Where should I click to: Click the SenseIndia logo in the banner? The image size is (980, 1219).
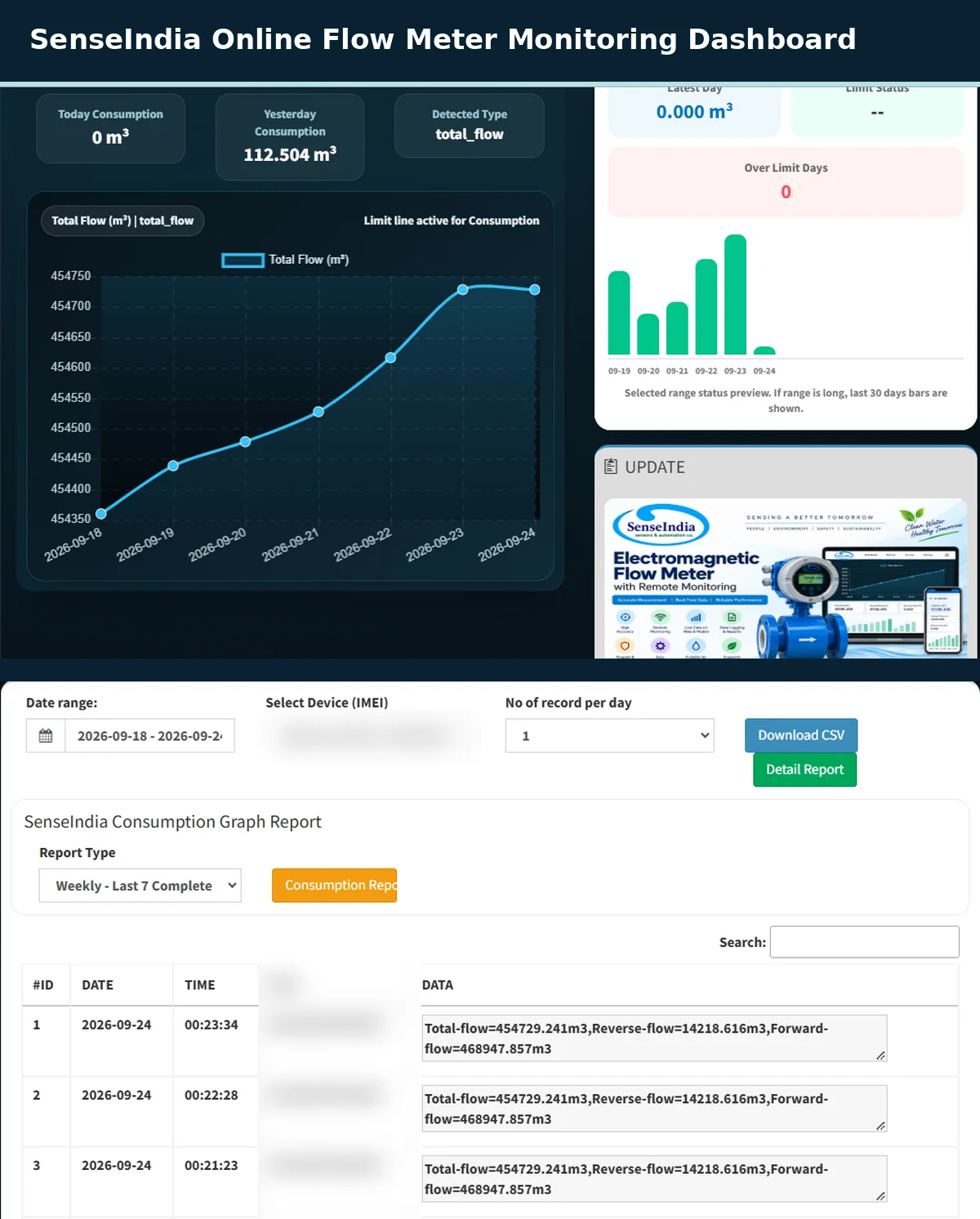coord(661,525)
